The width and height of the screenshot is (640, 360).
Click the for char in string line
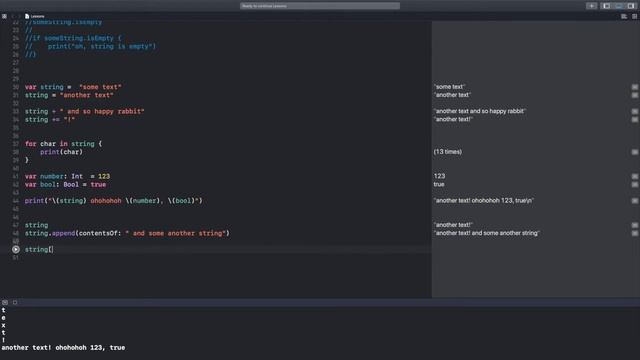click(63, 144)
